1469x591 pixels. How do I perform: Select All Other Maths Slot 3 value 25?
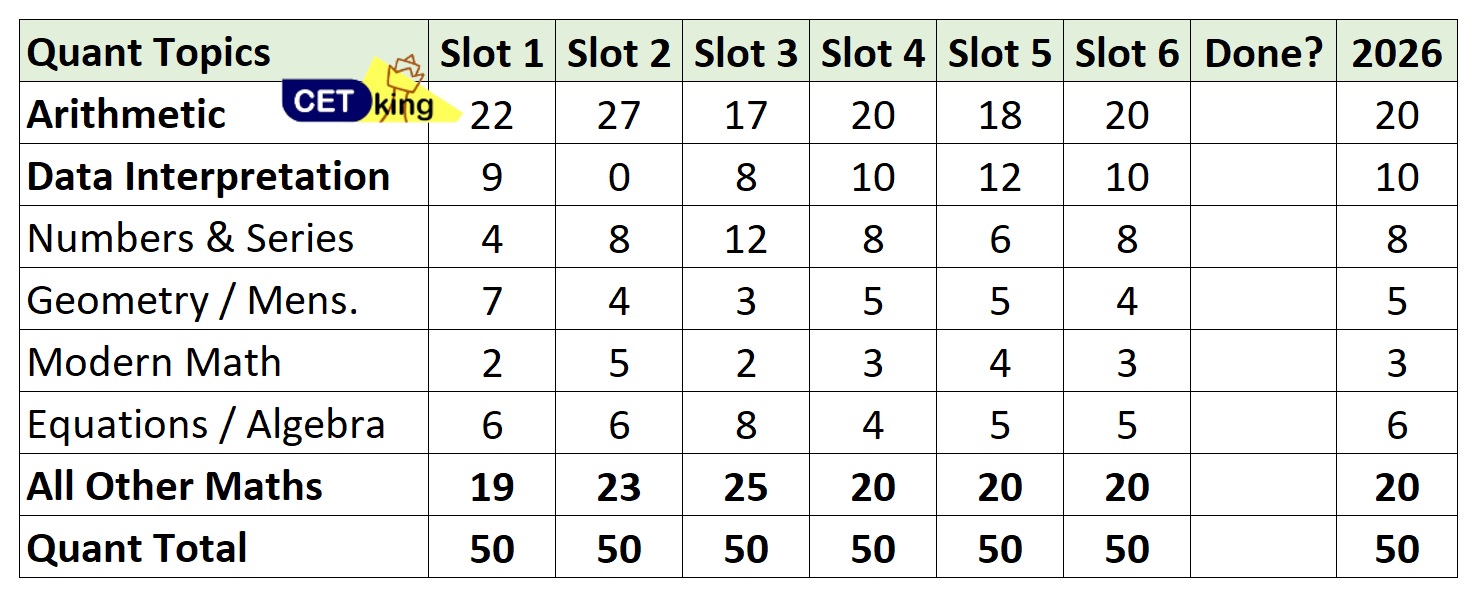pyautogui.click(x=745, y=487)
